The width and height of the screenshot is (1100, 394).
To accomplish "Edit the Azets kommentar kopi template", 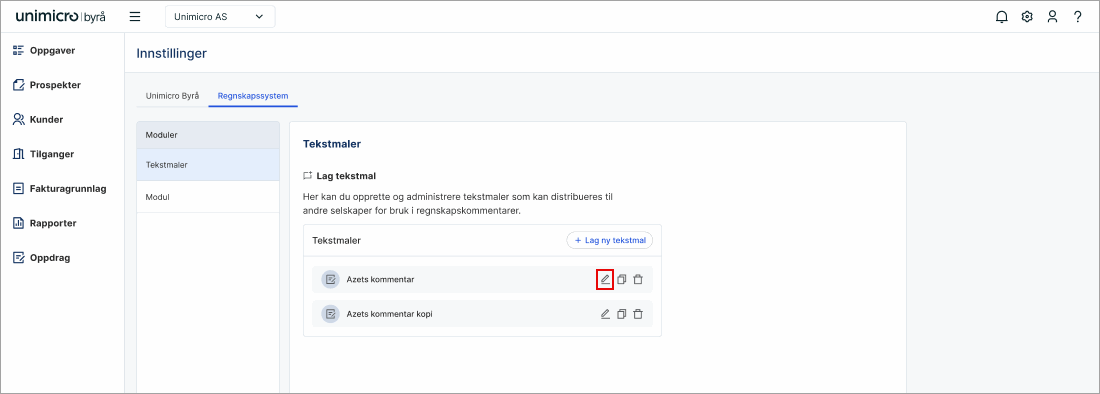I will 605,314.
